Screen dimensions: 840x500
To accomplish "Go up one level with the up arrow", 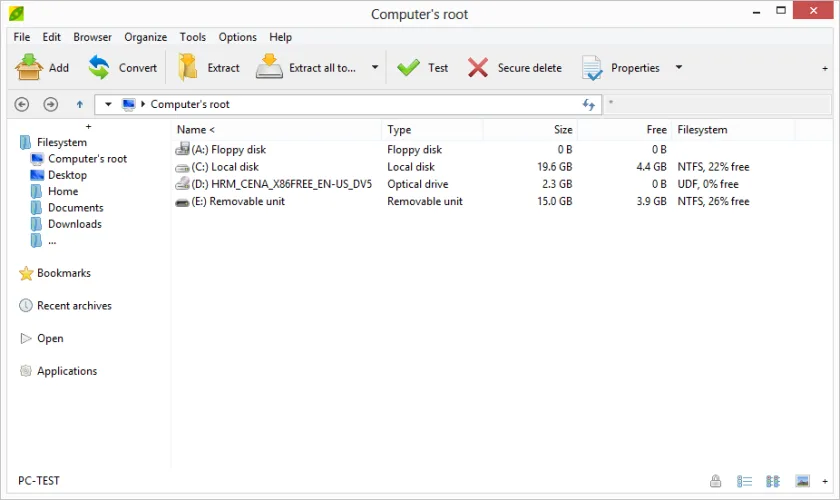I will click(x=79, y=105).
